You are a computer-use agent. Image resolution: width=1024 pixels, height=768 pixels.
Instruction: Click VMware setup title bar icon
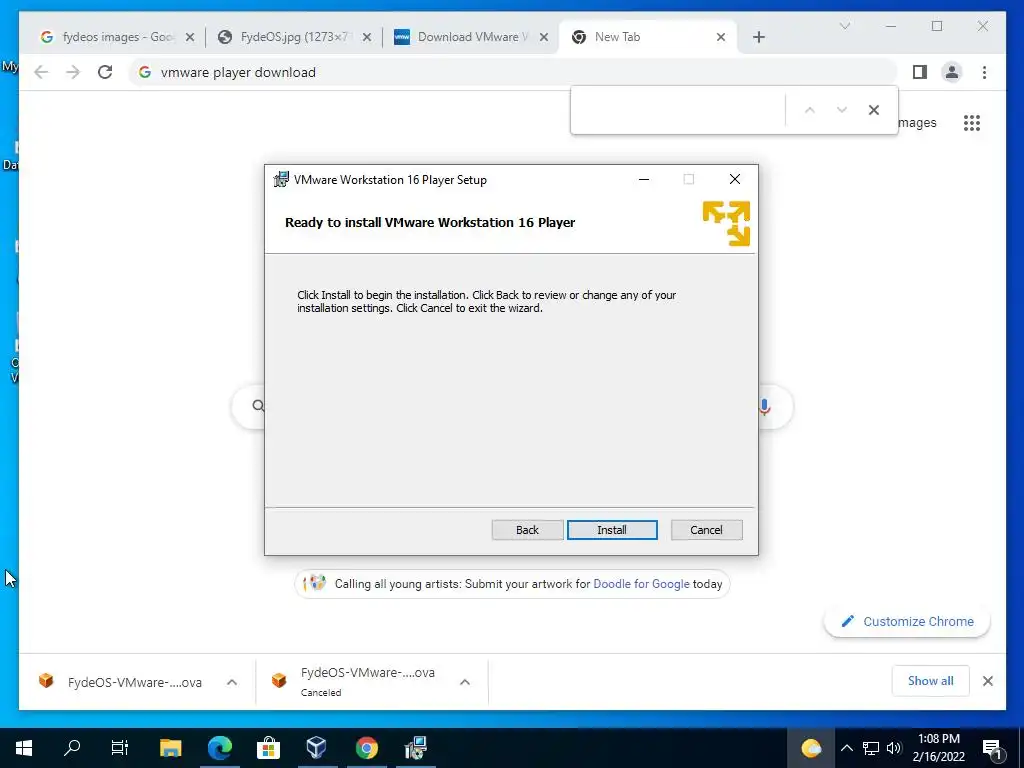(x=281, y=180)
